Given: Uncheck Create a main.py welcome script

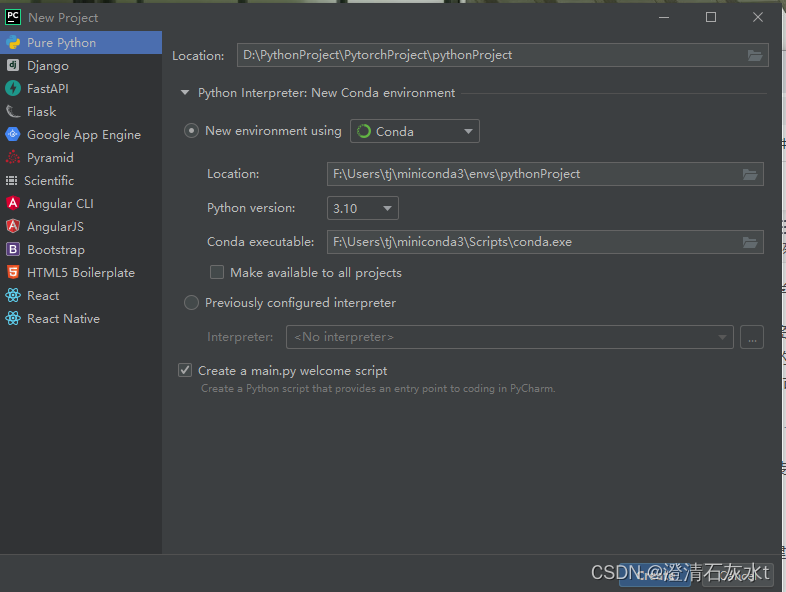Looking at the screenshot, I should coord(185,371).
